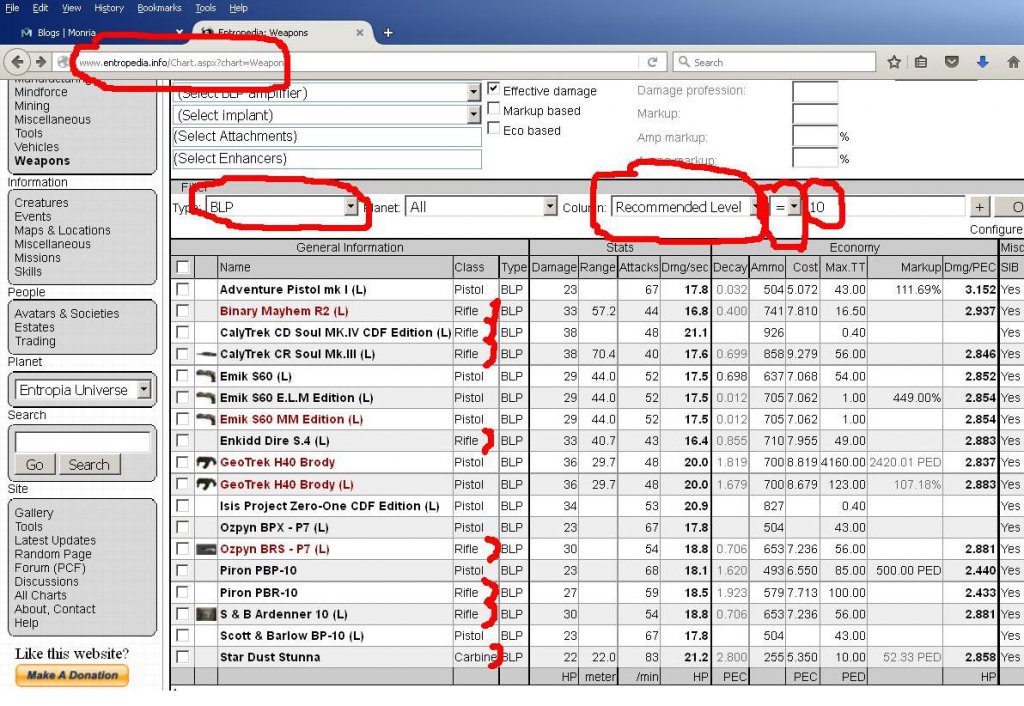Open the View menu
Image resolution: width=1024 pixels, height=706 pixels.
(x=71, y=8)
